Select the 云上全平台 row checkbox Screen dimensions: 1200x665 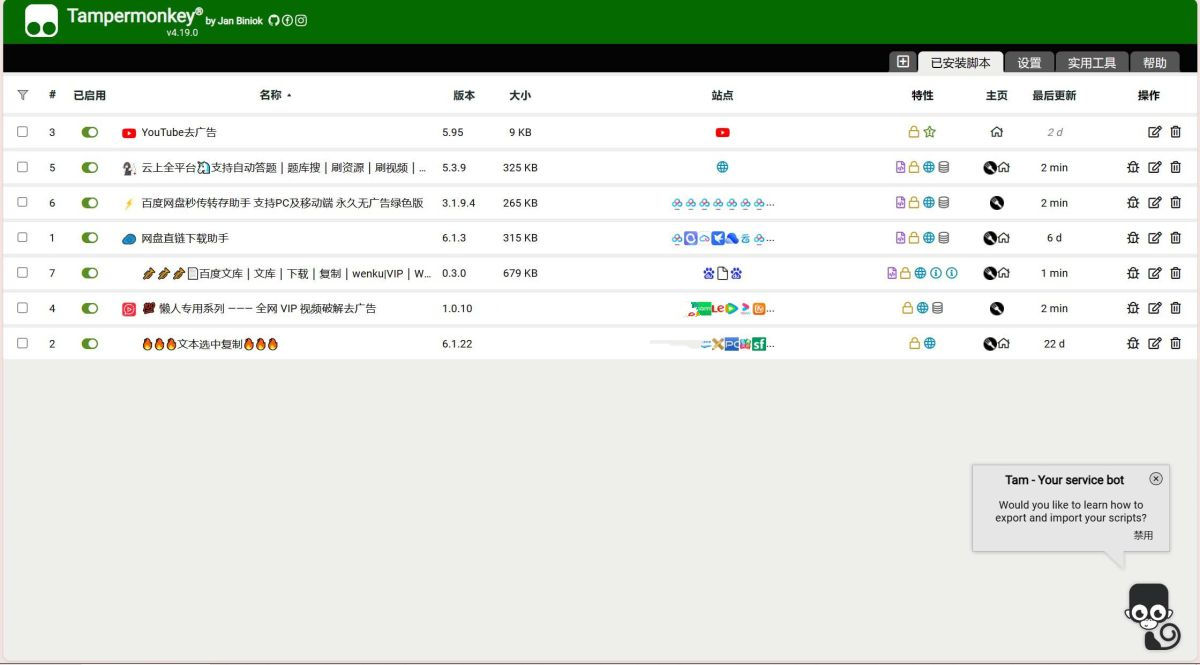[23, 167]
